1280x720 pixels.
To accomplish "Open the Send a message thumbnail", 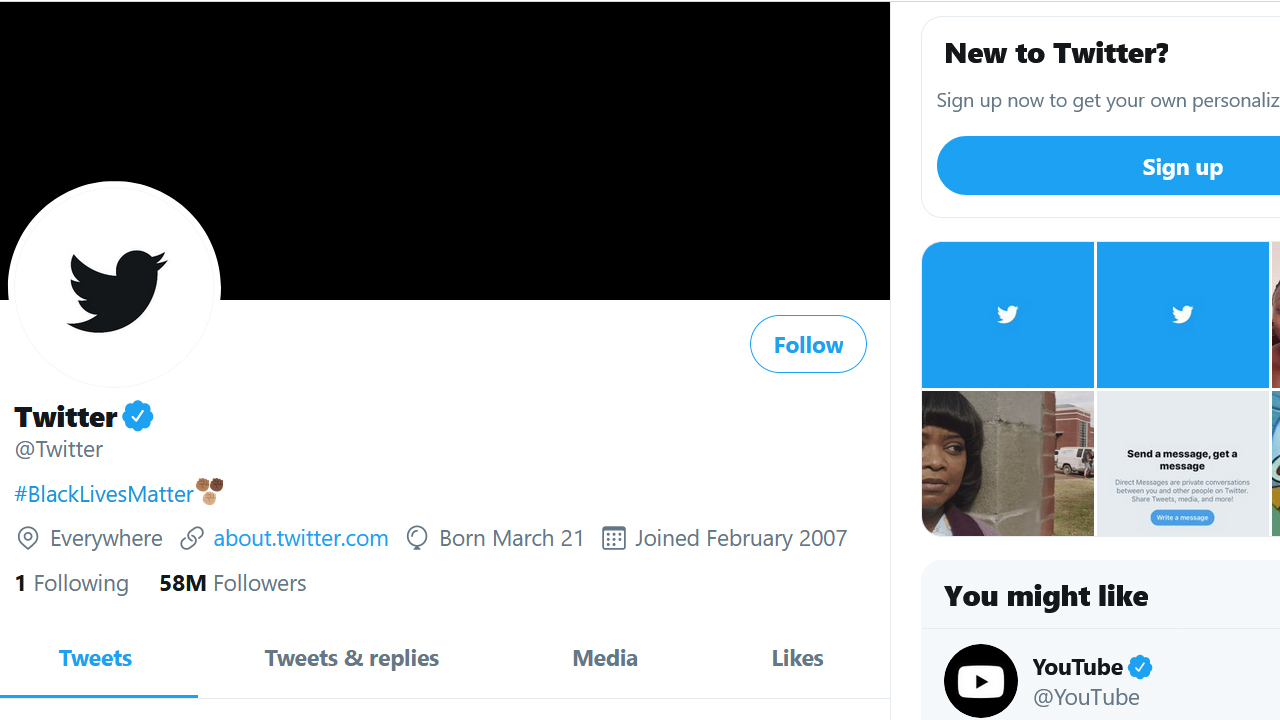I will 1182,463.
